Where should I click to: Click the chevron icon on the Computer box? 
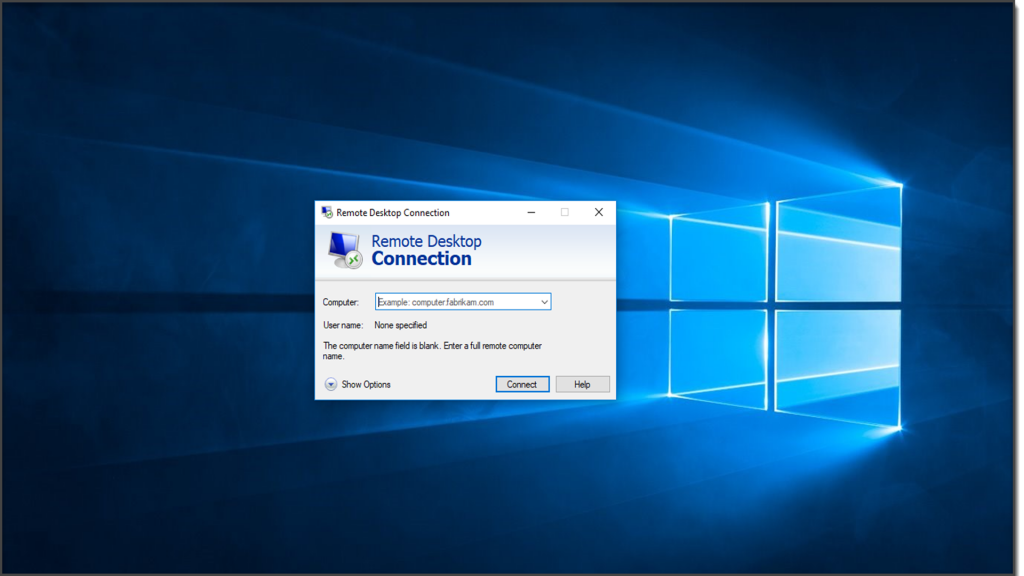[545, 301]
